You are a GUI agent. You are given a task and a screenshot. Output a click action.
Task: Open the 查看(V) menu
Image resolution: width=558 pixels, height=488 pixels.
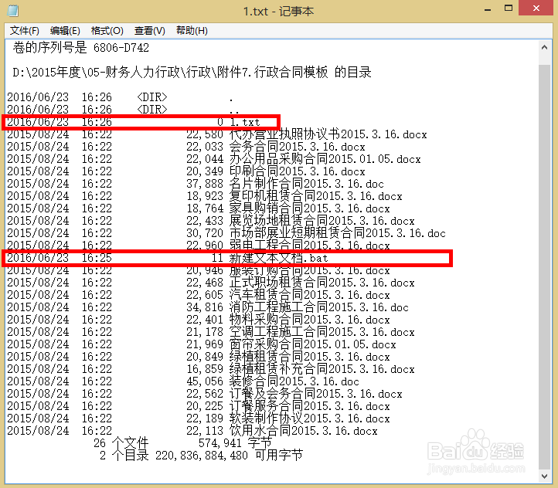point(149,31)
